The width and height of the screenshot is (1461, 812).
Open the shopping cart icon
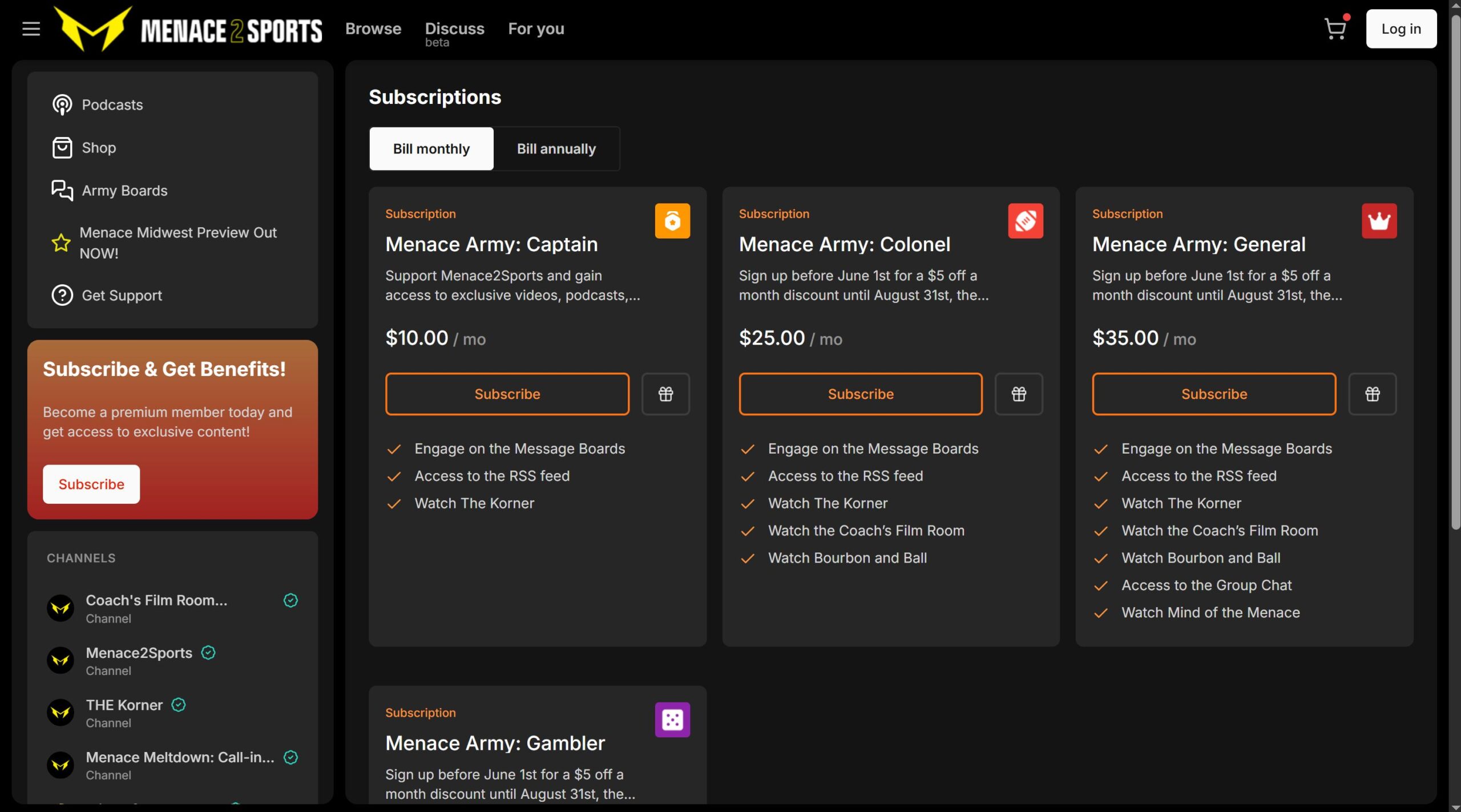pyautogui.click(x=1335, y=29)
